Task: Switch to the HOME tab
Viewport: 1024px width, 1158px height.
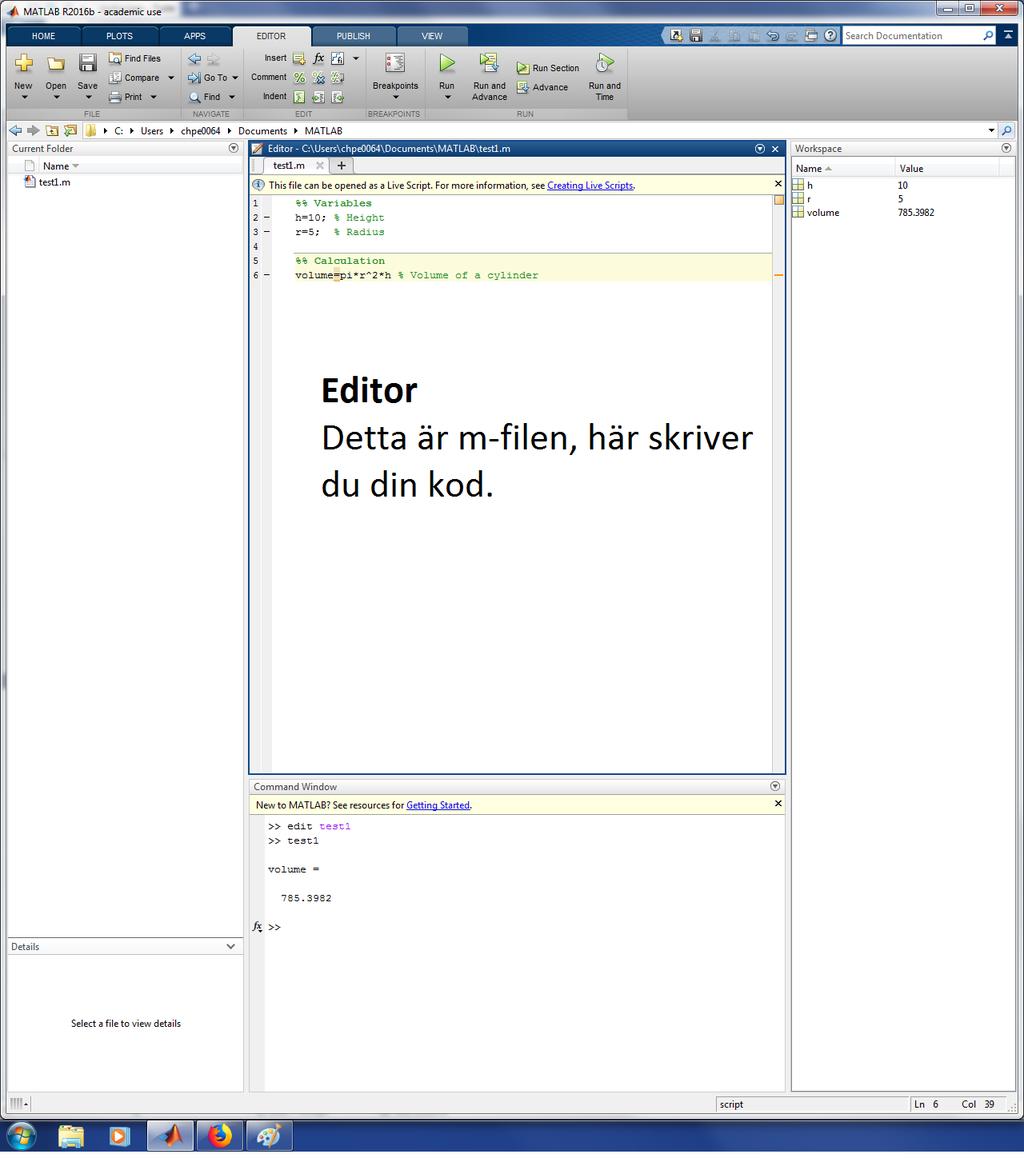Action: click(44, 36)
